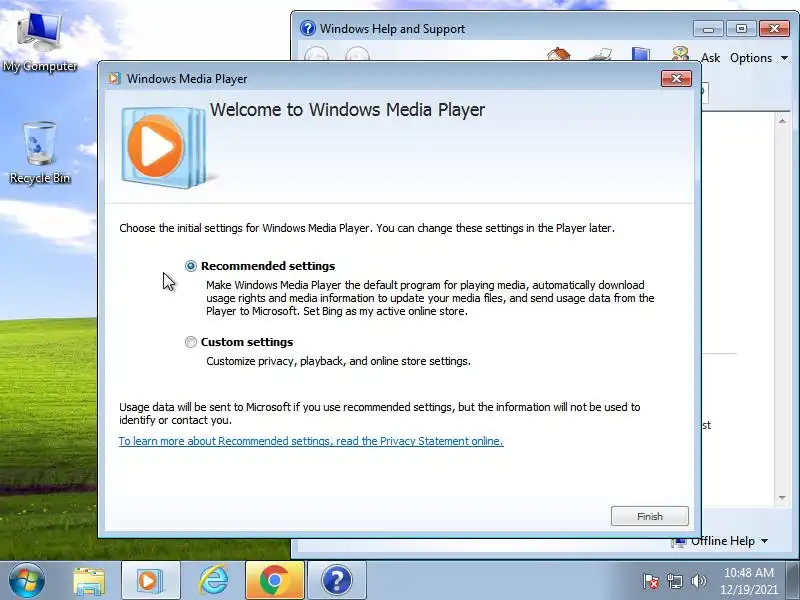Close the Windows Help and Support window
The height and width of the screenshot is (600, 800).
coord(774,29)
